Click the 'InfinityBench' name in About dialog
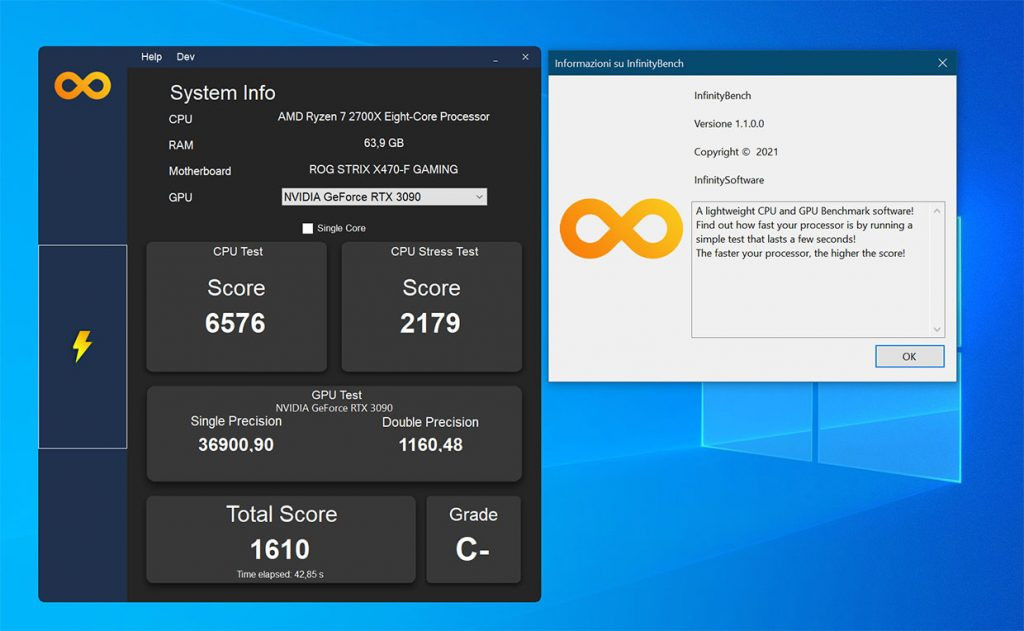Screen dimensions: 1024x631 (x=722, y=95)
